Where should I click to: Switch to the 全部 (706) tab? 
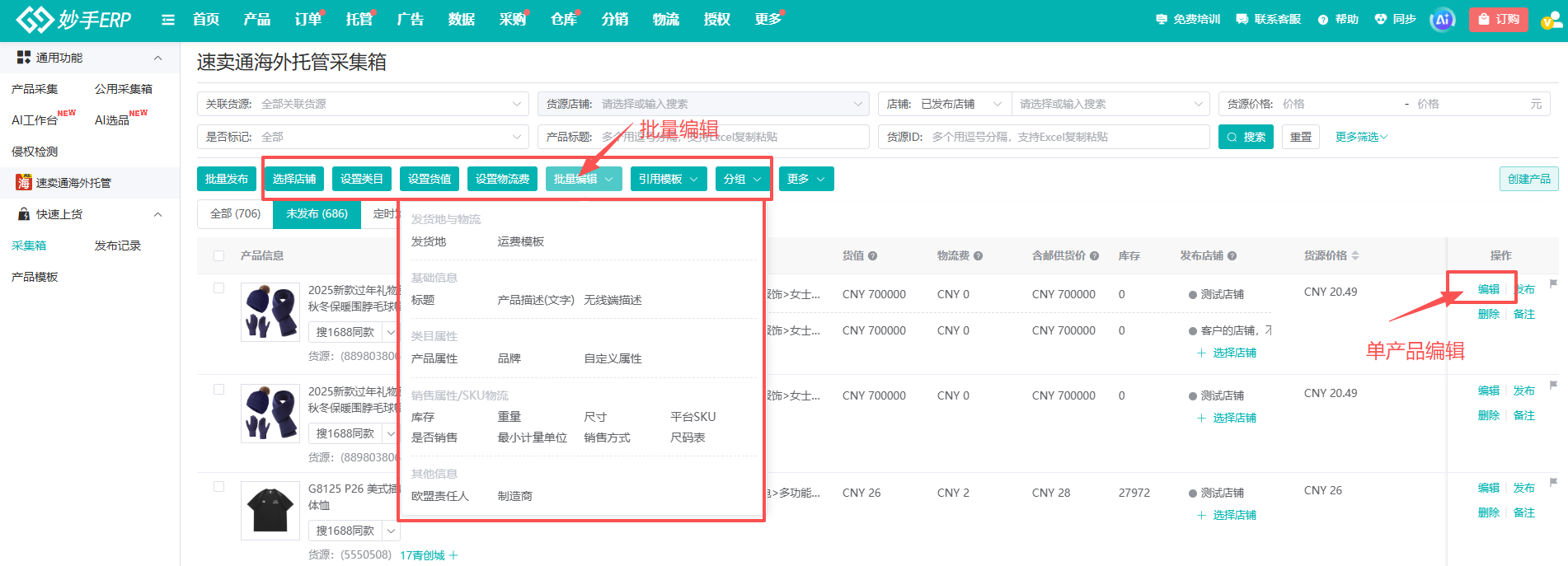point(235,213)
